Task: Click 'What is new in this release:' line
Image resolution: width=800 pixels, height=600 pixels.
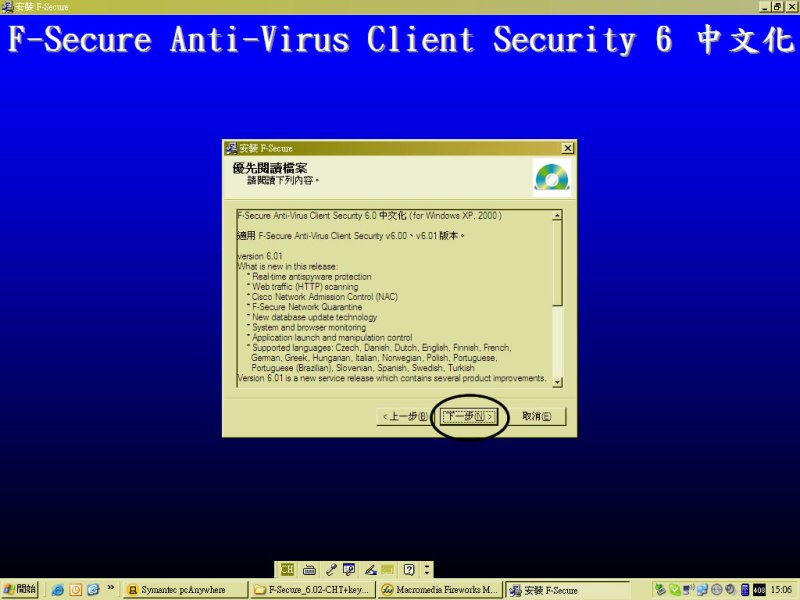Action: (x=287, y=266)
